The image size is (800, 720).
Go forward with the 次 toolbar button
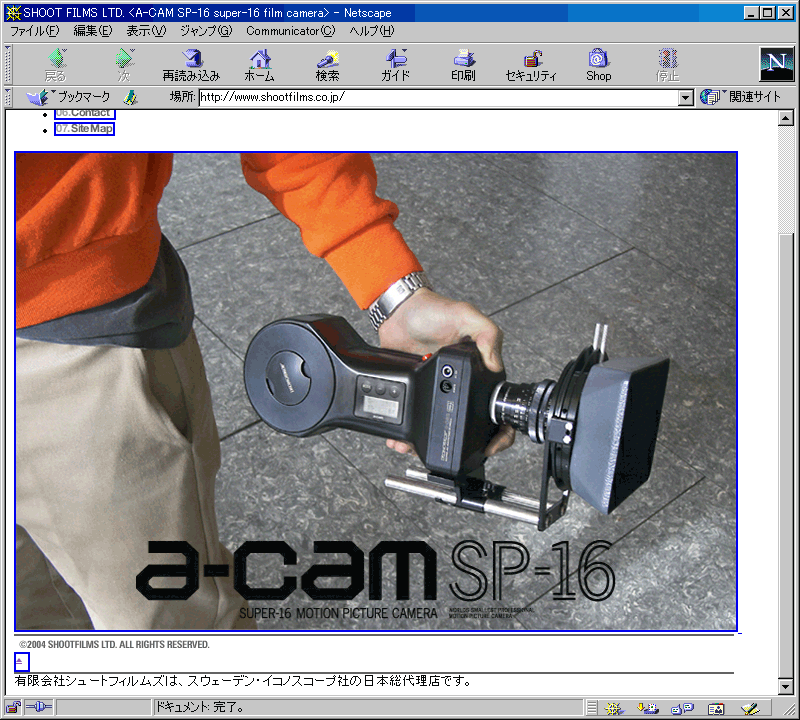[123, 65]
